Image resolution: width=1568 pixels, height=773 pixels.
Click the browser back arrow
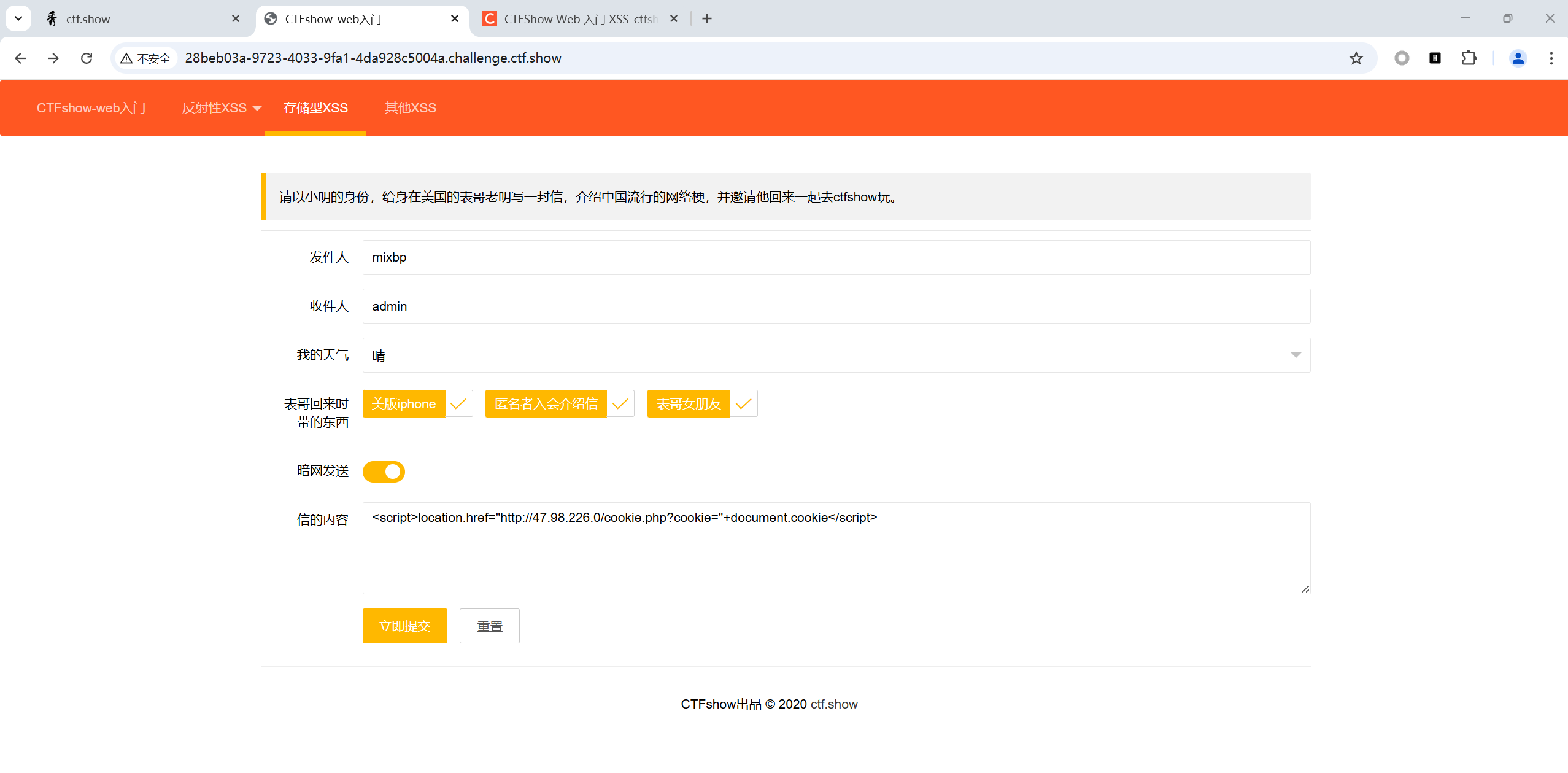(x=20, y=58)
